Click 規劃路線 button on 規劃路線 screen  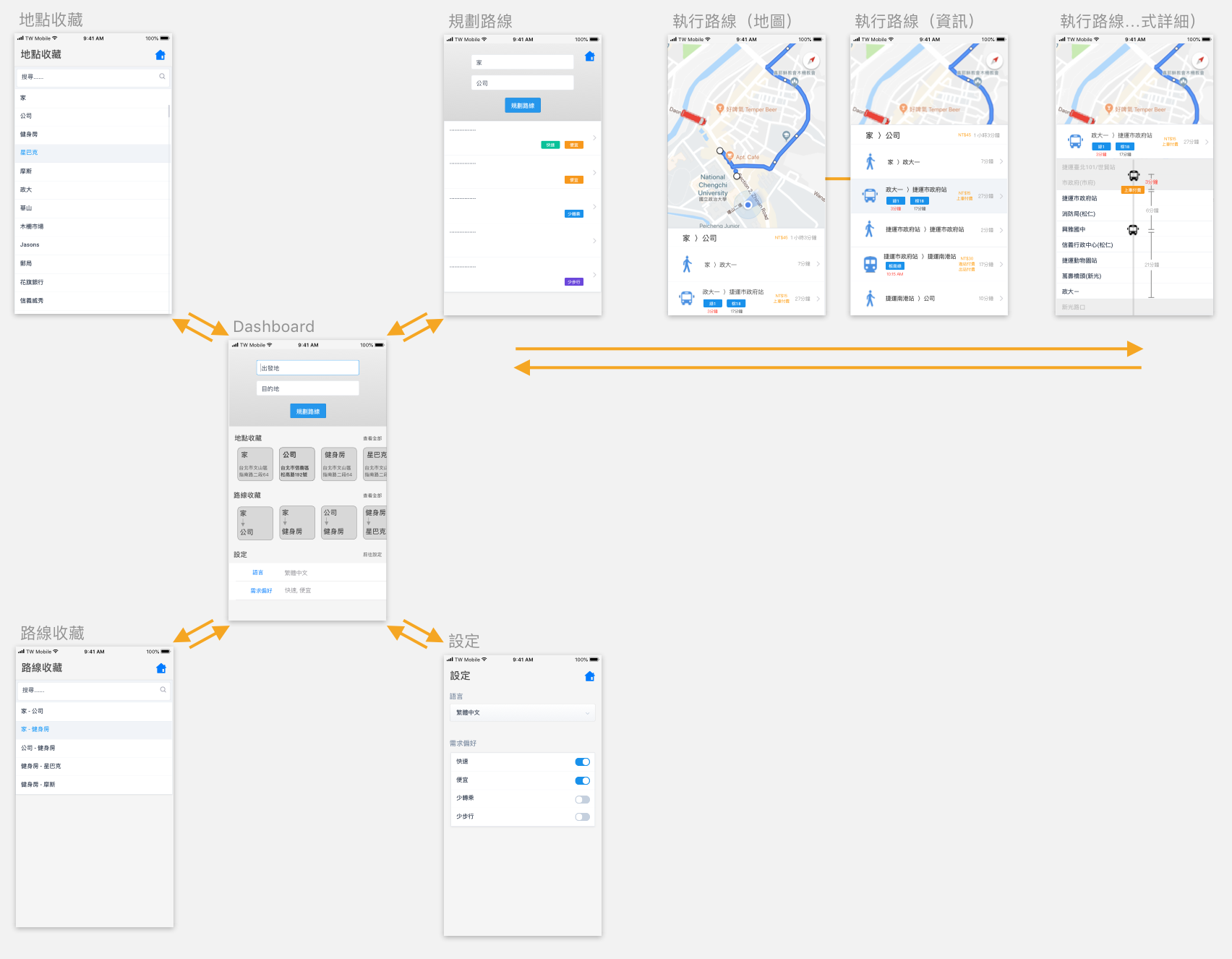pyautogui.click(x=523, y=106)
